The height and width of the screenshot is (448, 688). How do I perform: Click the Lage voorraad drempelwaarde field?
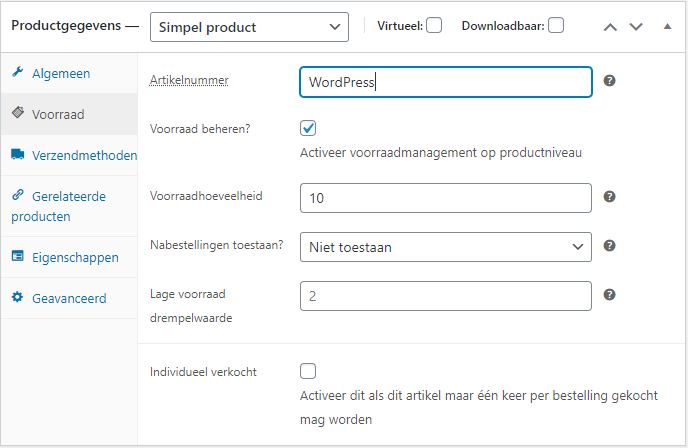pyautogui.click(x=446, y=296)
